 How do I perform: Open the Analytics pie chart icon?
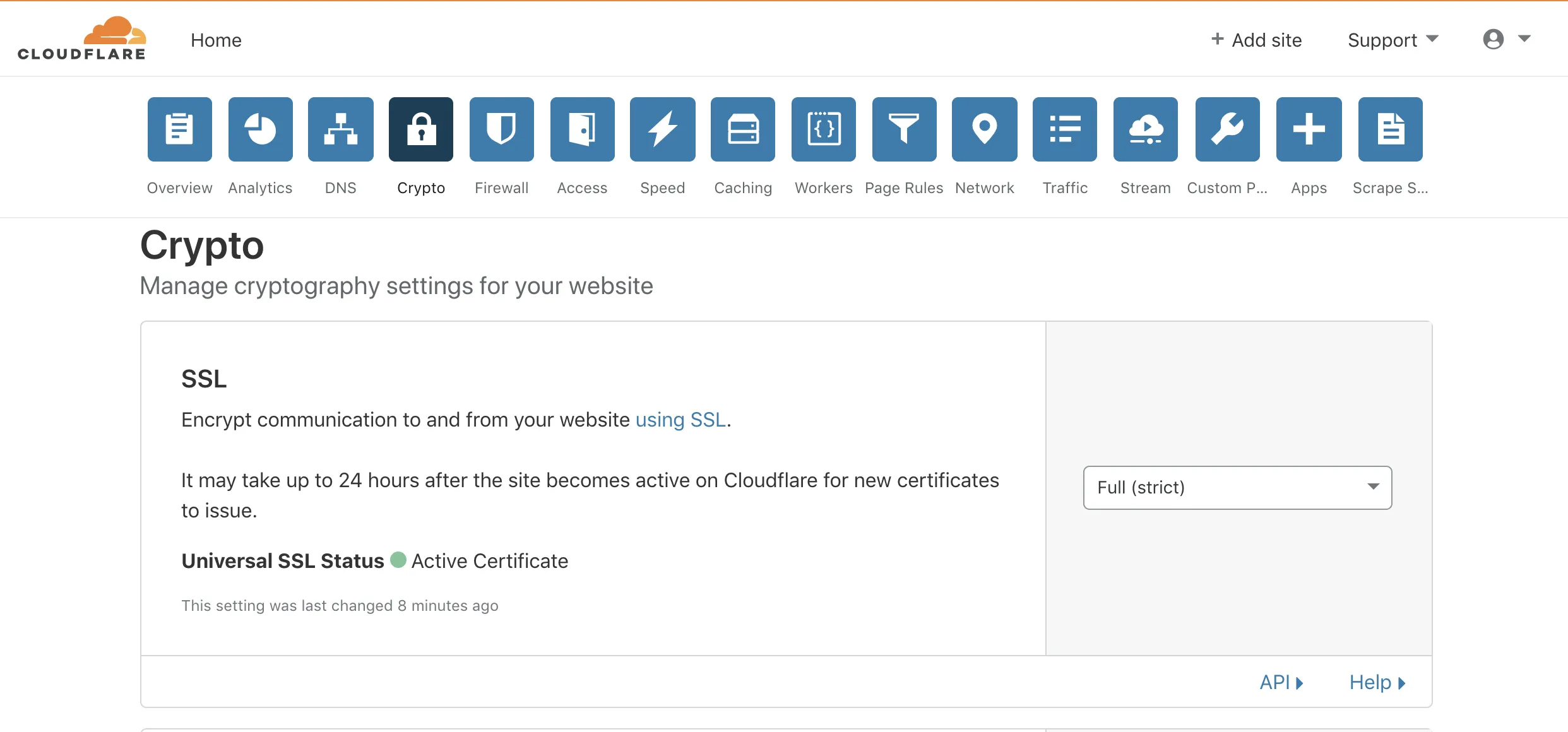click(x=260, y=129)
